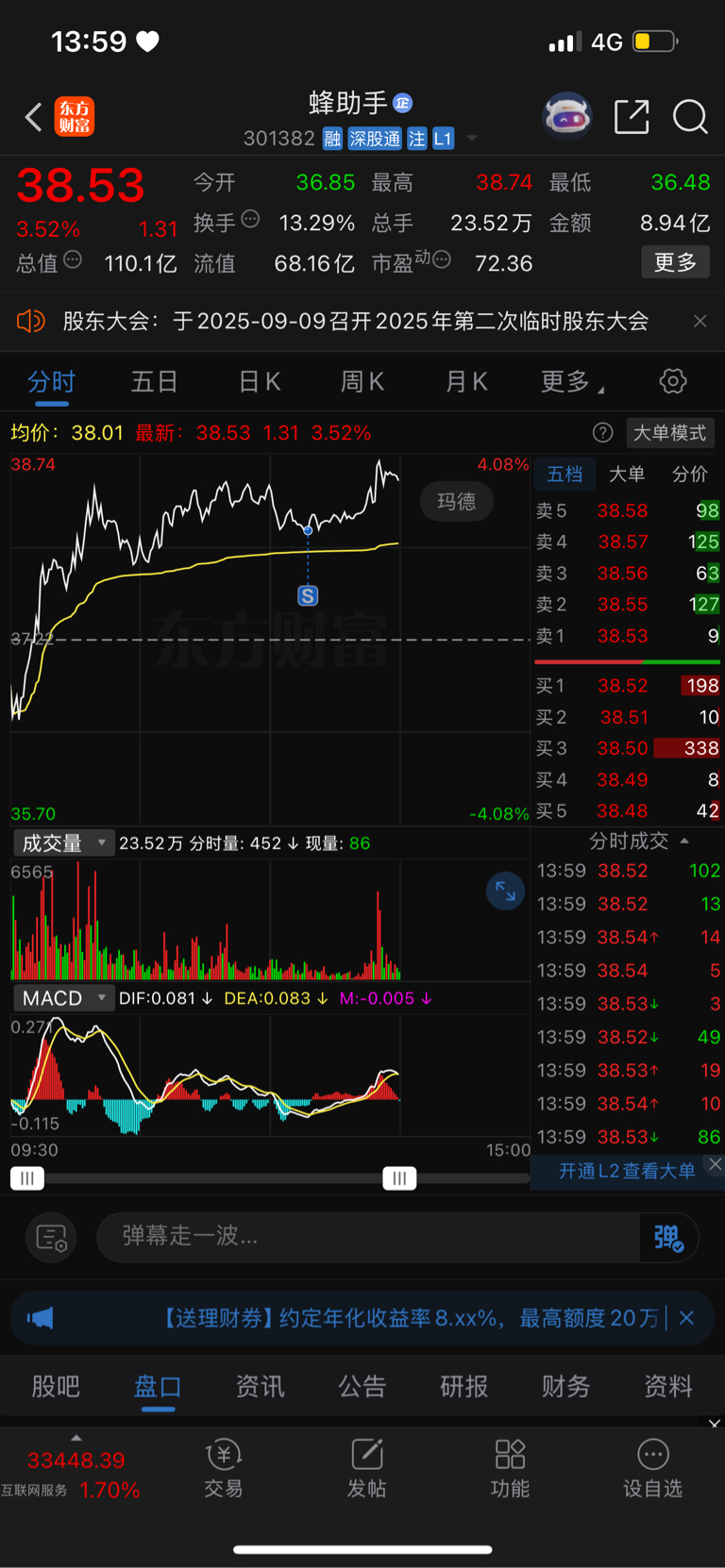The width and height of the screenshot is (725, 1568).
Task: Tap the info icon next to 总值
Action: tap(73, 259)
